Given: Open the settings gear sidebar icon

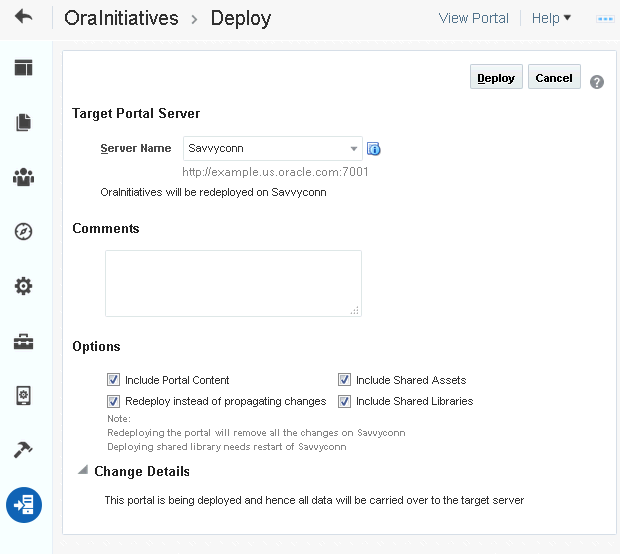Looking at the screenshot, I should tap(24, 286).
